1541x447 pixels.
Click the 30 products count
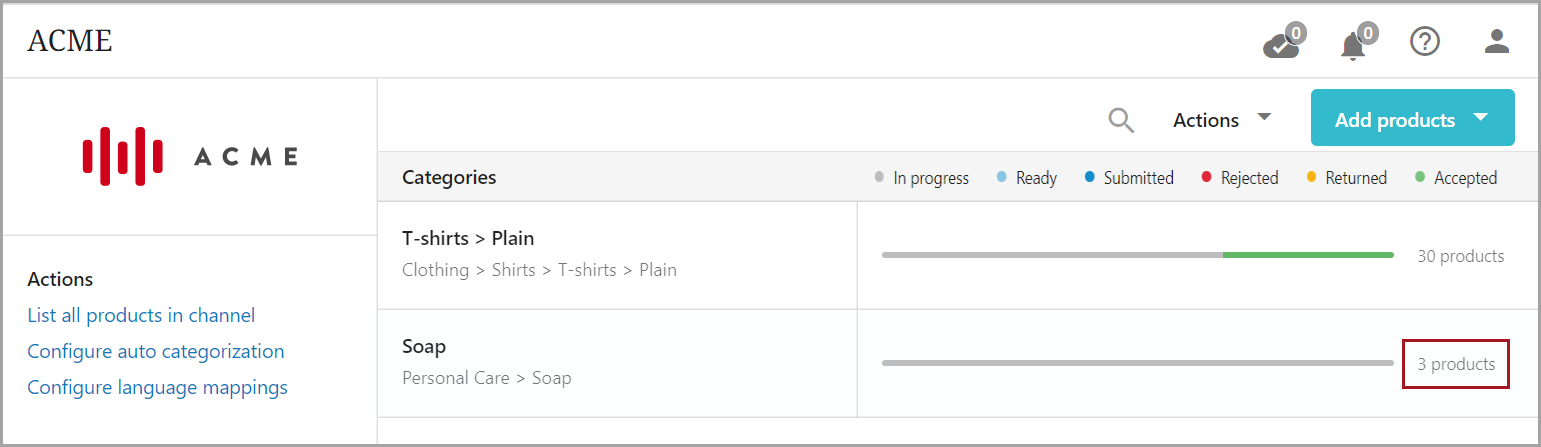tap(1460, 256)
